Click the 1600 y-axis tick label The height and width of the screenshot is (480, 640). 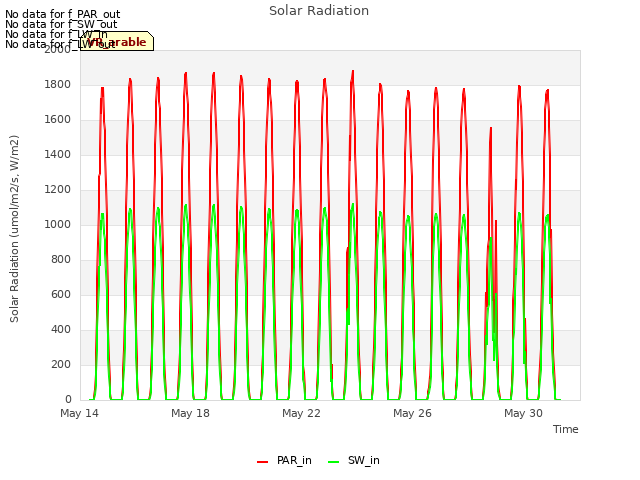tap(58, 120)
